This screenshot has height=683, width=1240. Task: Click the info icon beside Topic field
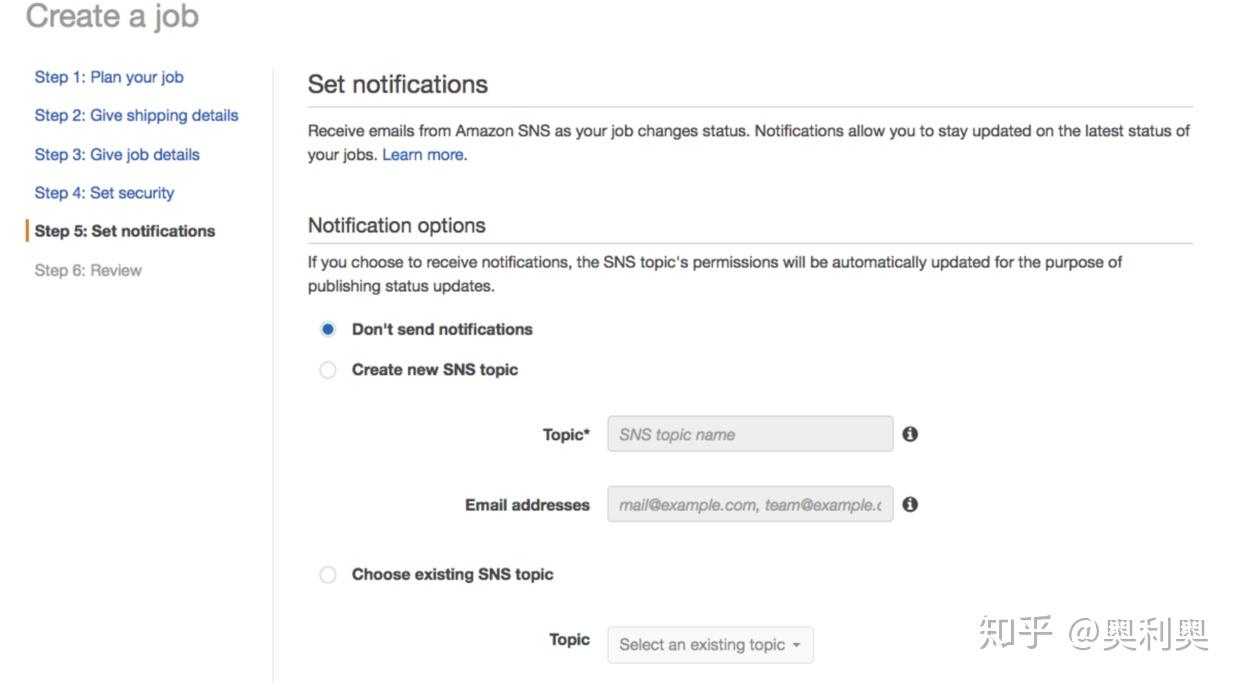tap(910, 434)
